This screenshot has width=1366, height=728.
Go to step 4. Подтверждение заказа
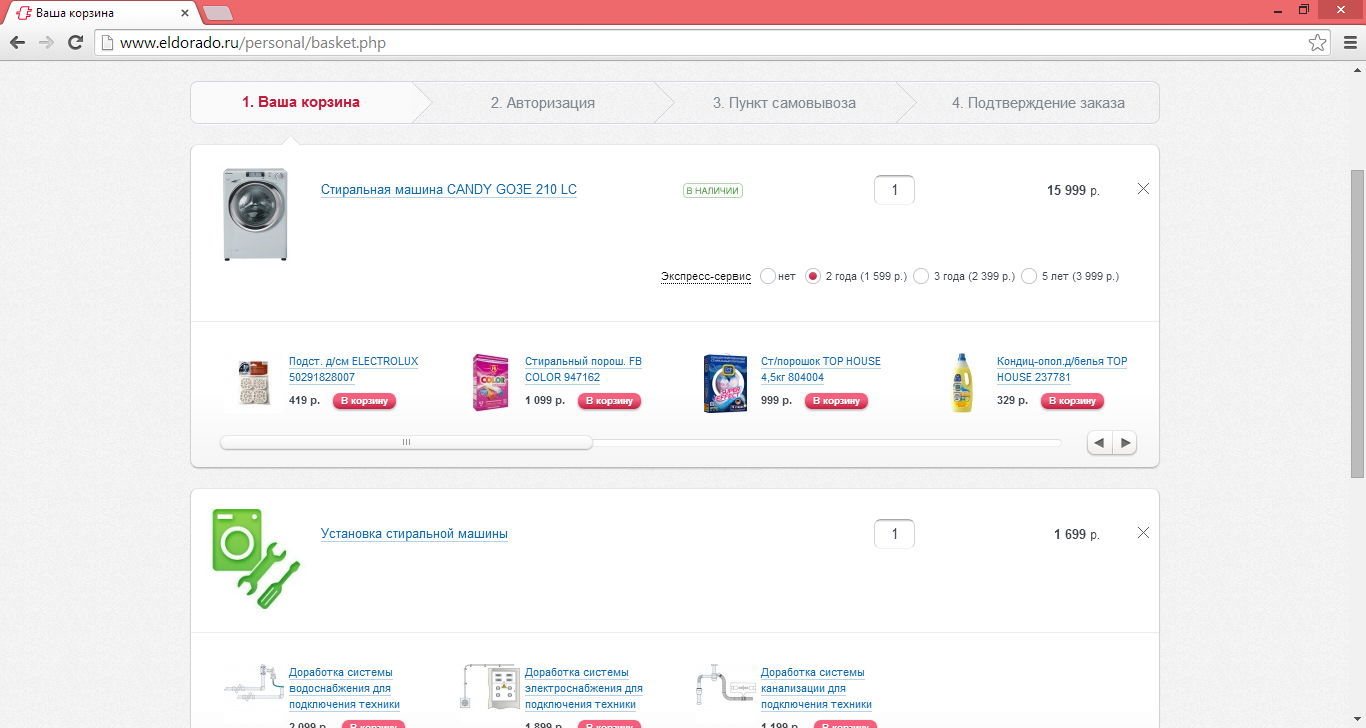(x=1038, y=102)
